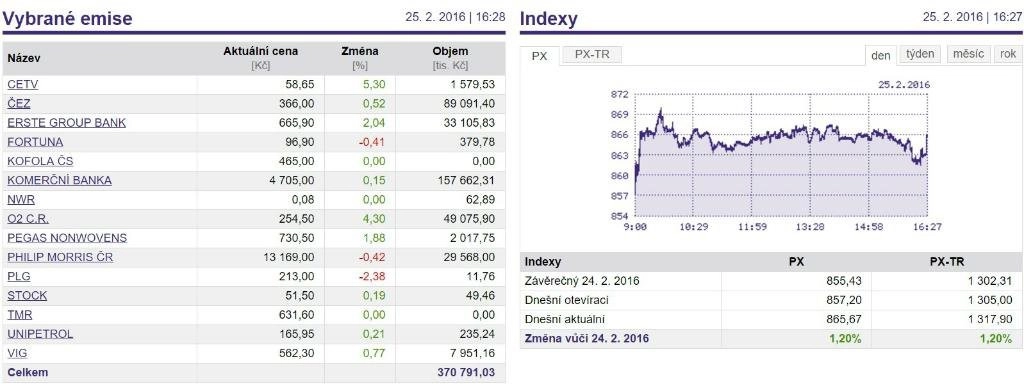This screenshot has width=1024, height=384.
Task: Open the O2 C.R. link
Action: (x=28, y=219)
